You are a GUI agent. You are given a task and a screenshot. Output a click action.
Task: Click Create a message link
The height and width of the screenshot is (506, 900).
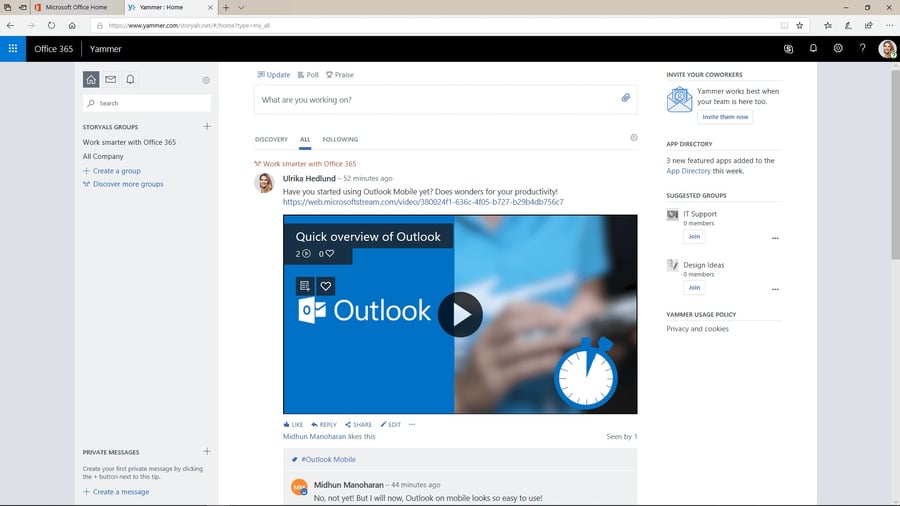click(116, 492)
